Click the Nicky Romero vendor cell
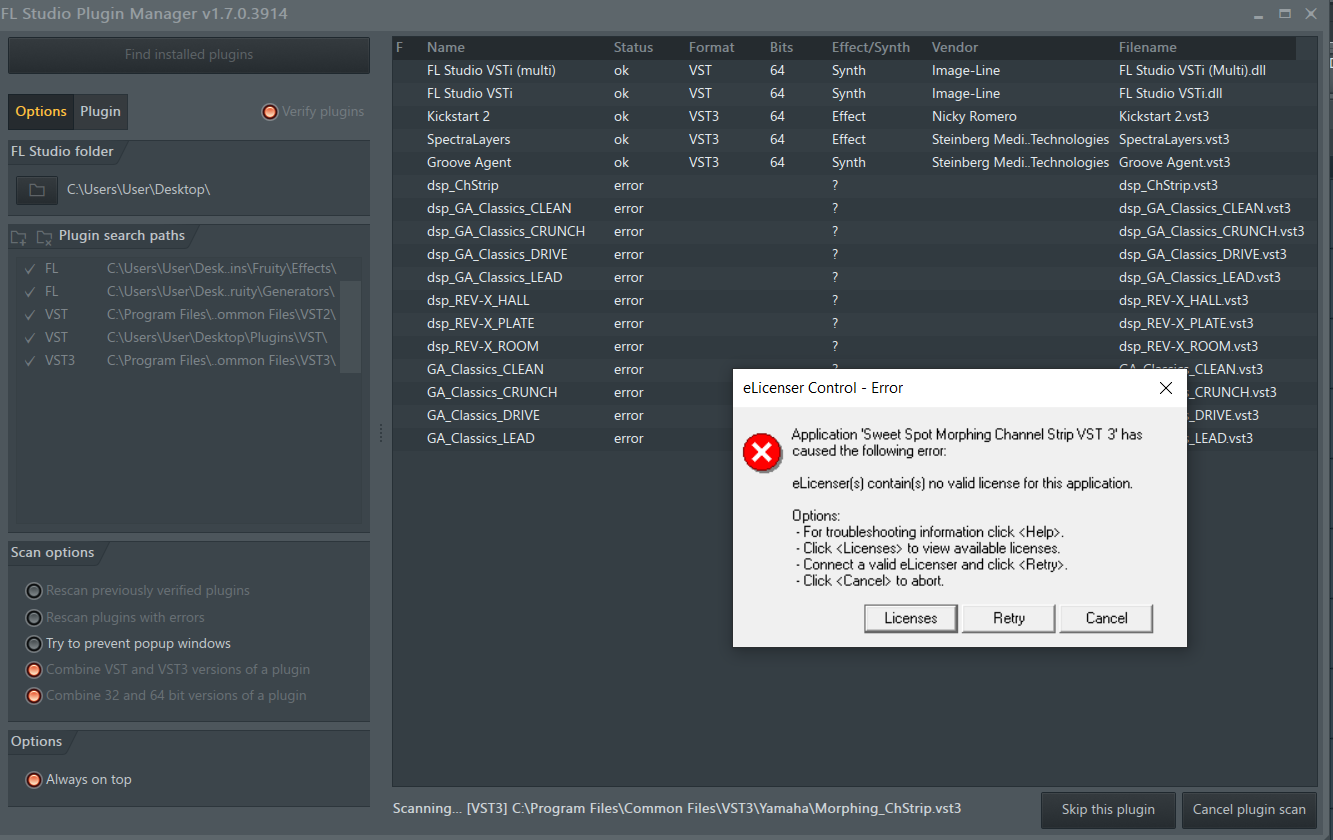This screenshot has width=1333, height=840. pos(974,117)
